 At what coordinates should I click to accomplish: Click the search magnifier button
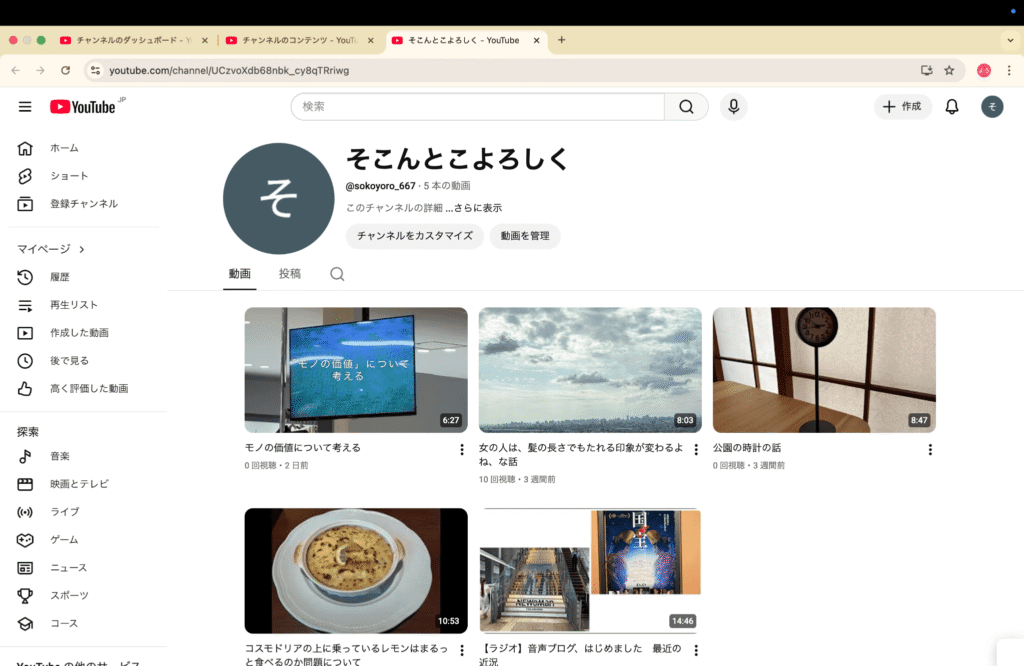pyautogui.click(x=686, y=107)
